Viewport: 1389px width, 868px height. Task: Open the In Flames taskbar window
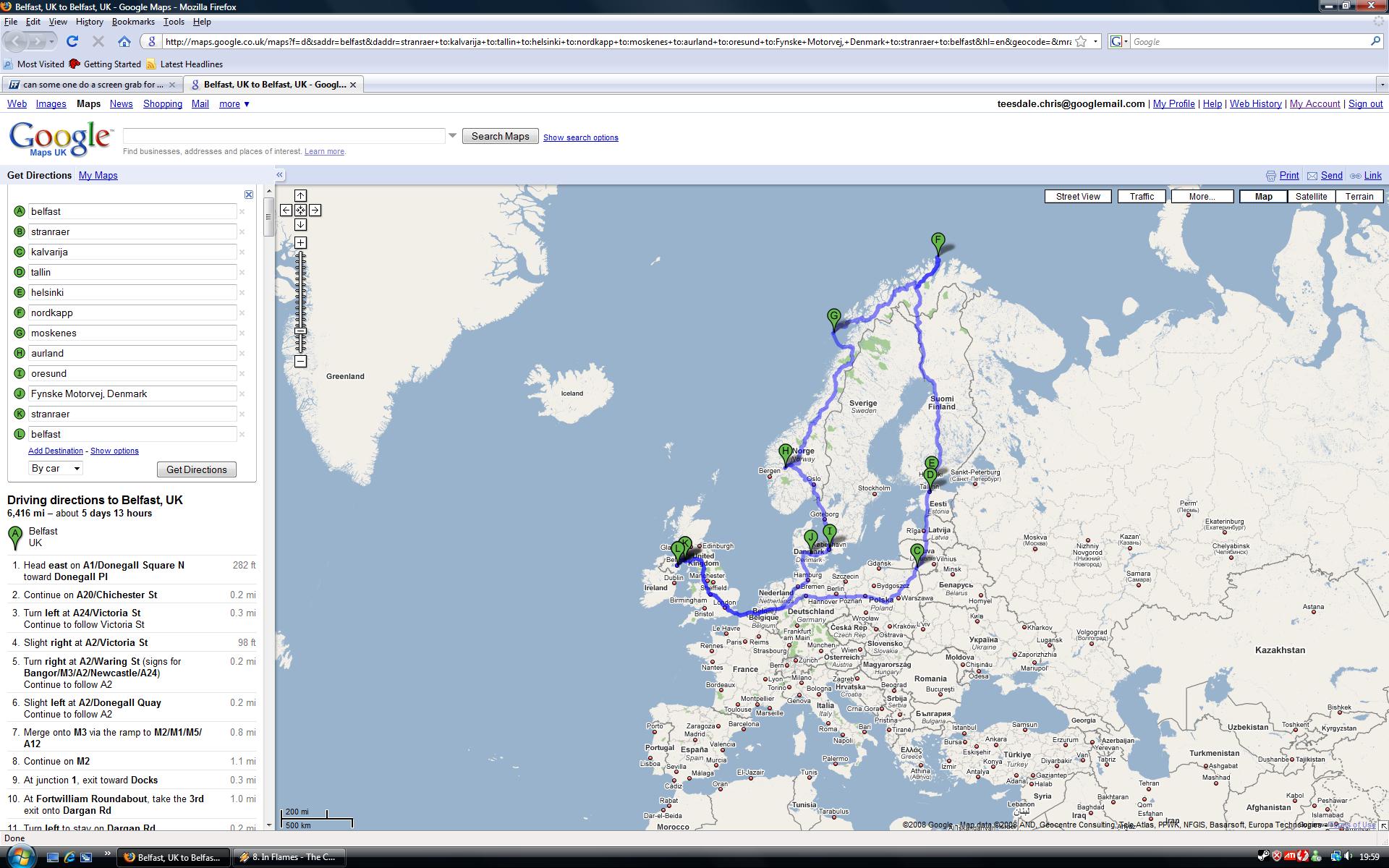click(291, 857)
